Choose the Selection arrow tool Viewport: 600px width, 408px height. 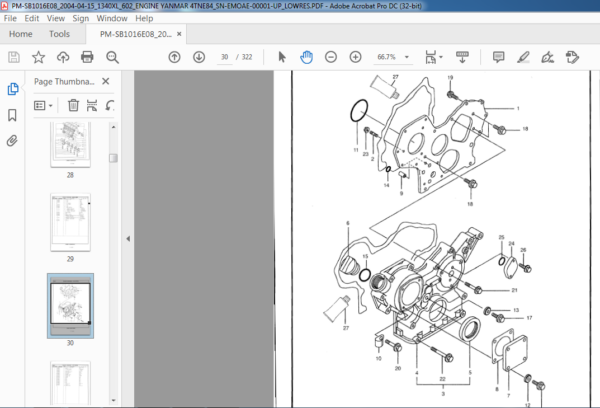pos(282,57)
